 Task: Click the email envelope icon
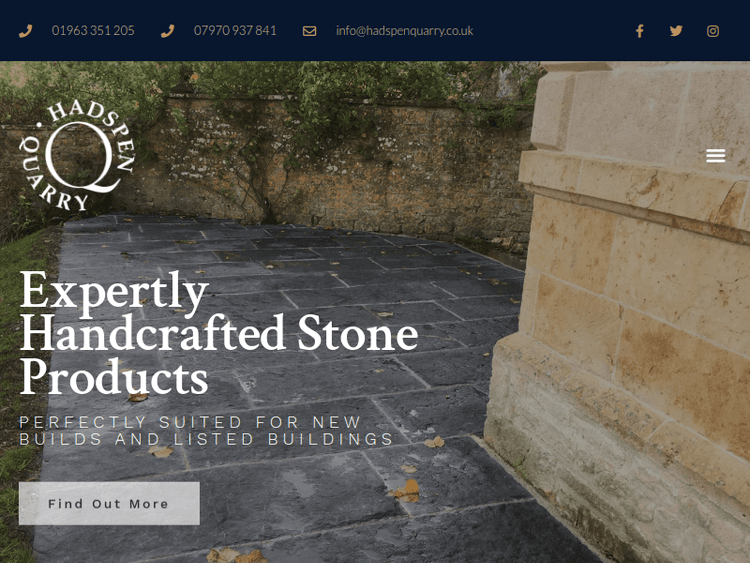click(309, 31)
